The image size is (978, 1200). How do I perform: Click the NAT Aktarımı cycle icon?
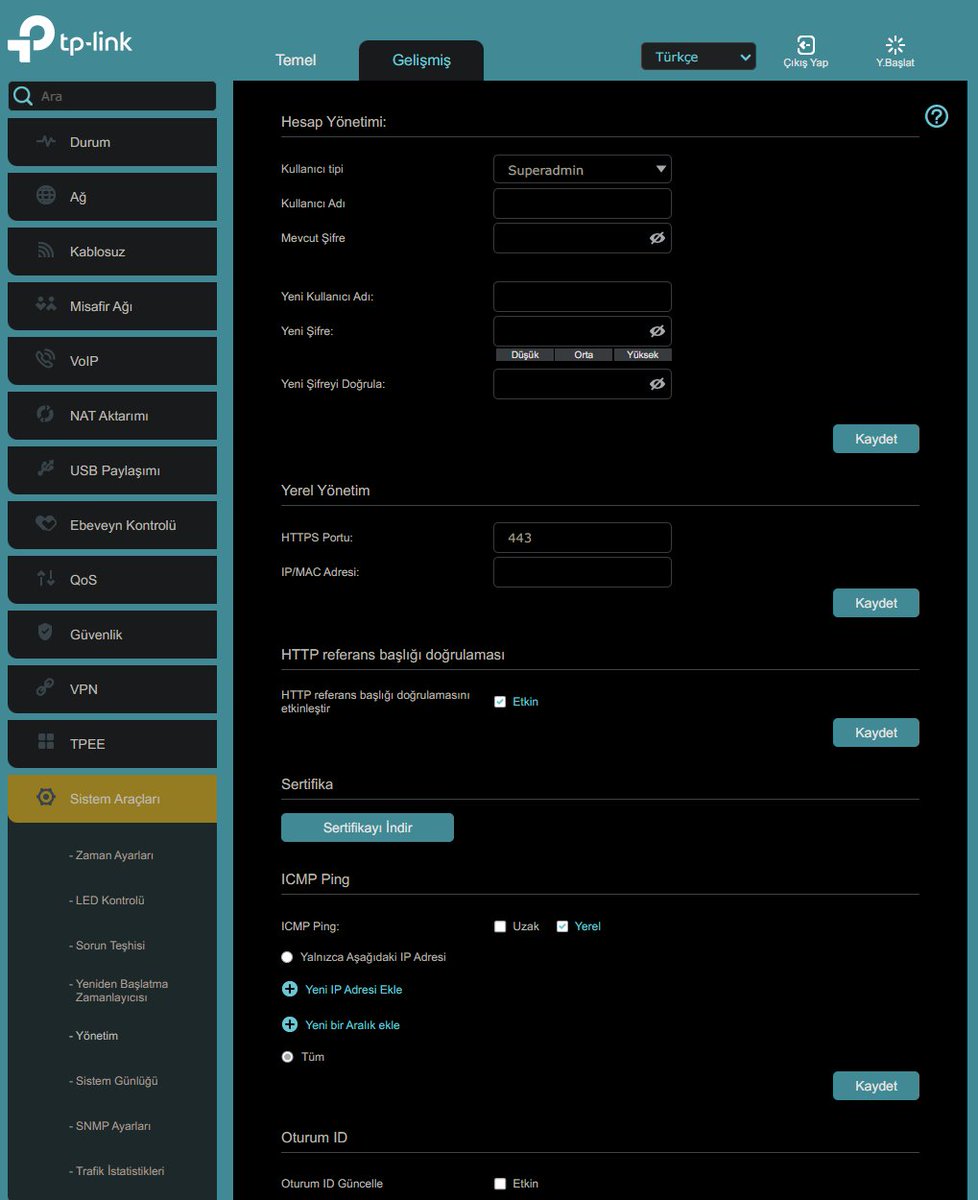click(46, 415)
